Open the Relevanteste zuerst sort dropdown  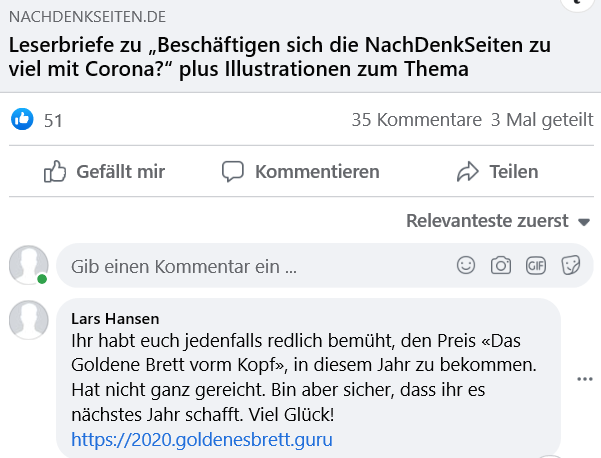pos(498,221)
